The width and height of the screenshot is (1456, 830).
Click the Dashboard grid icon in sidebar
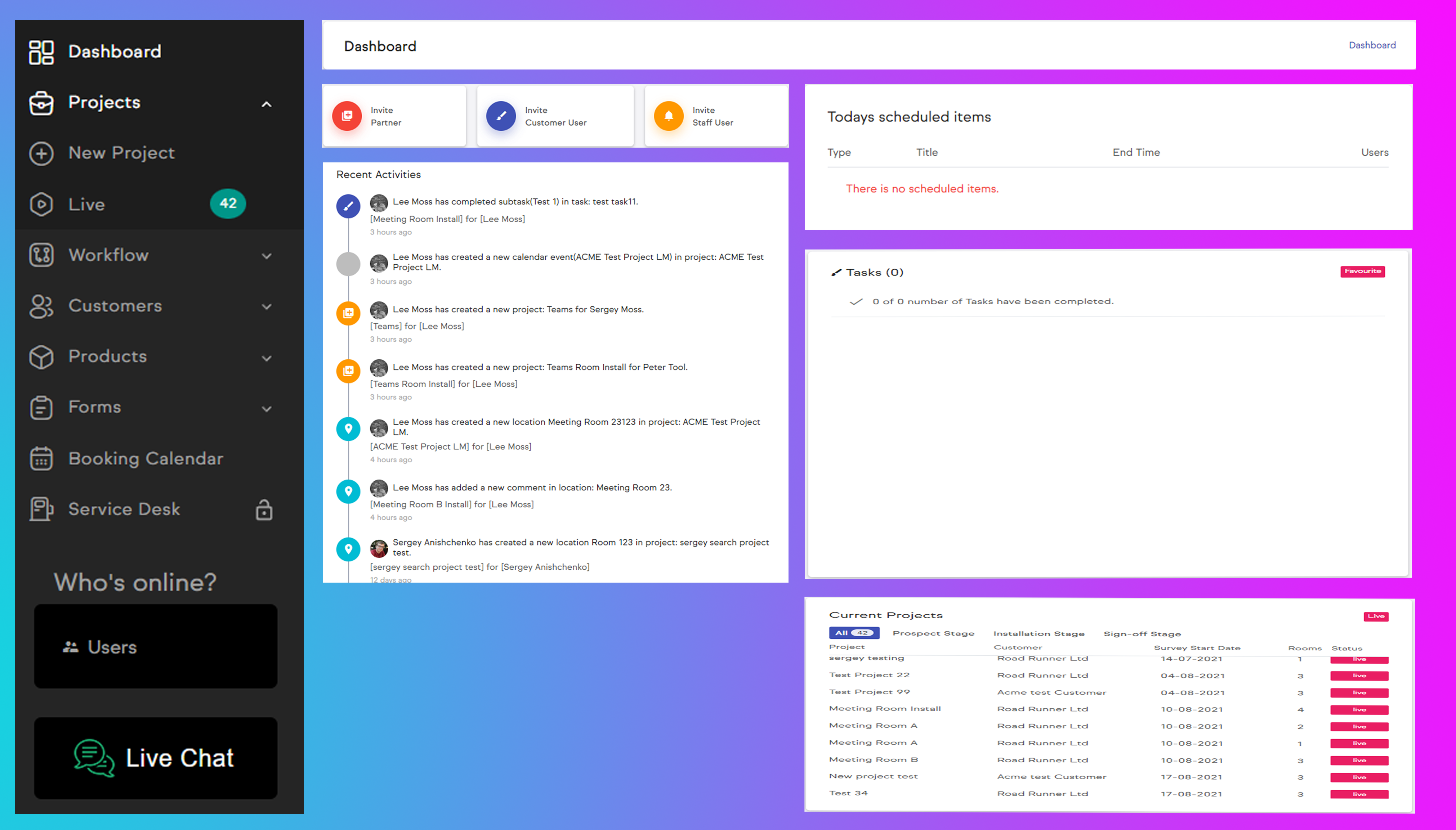click(41, 52)
